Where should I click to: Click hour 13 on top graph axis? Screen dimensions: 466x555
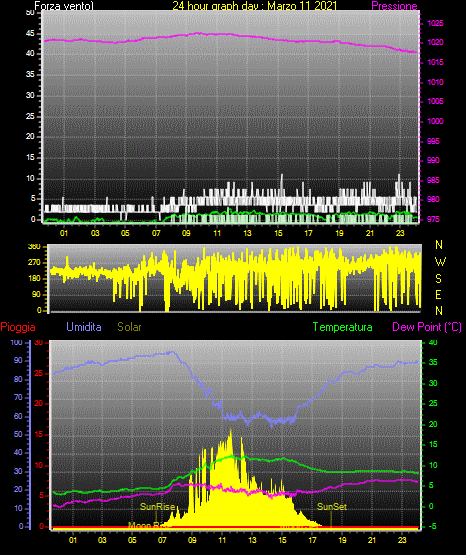pos(247,233)
